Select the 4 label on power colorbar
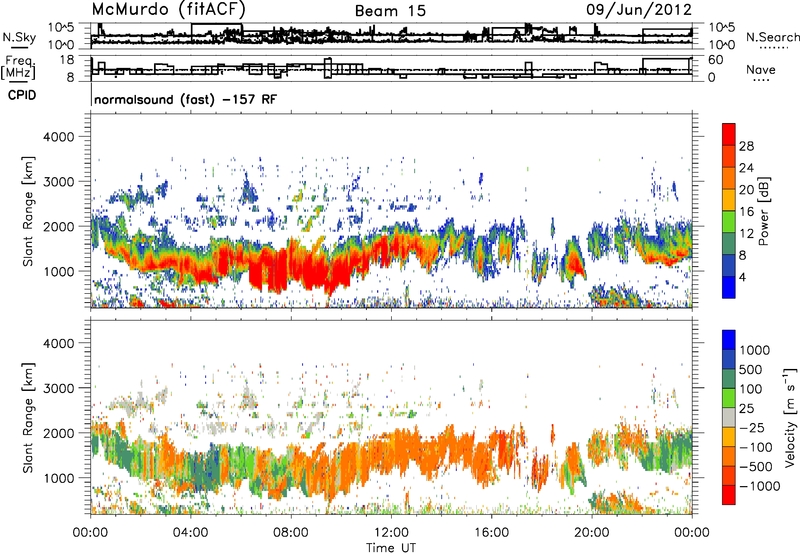Image resolution: width=800 pixels, height=554 pixels. tap(742, 278)
